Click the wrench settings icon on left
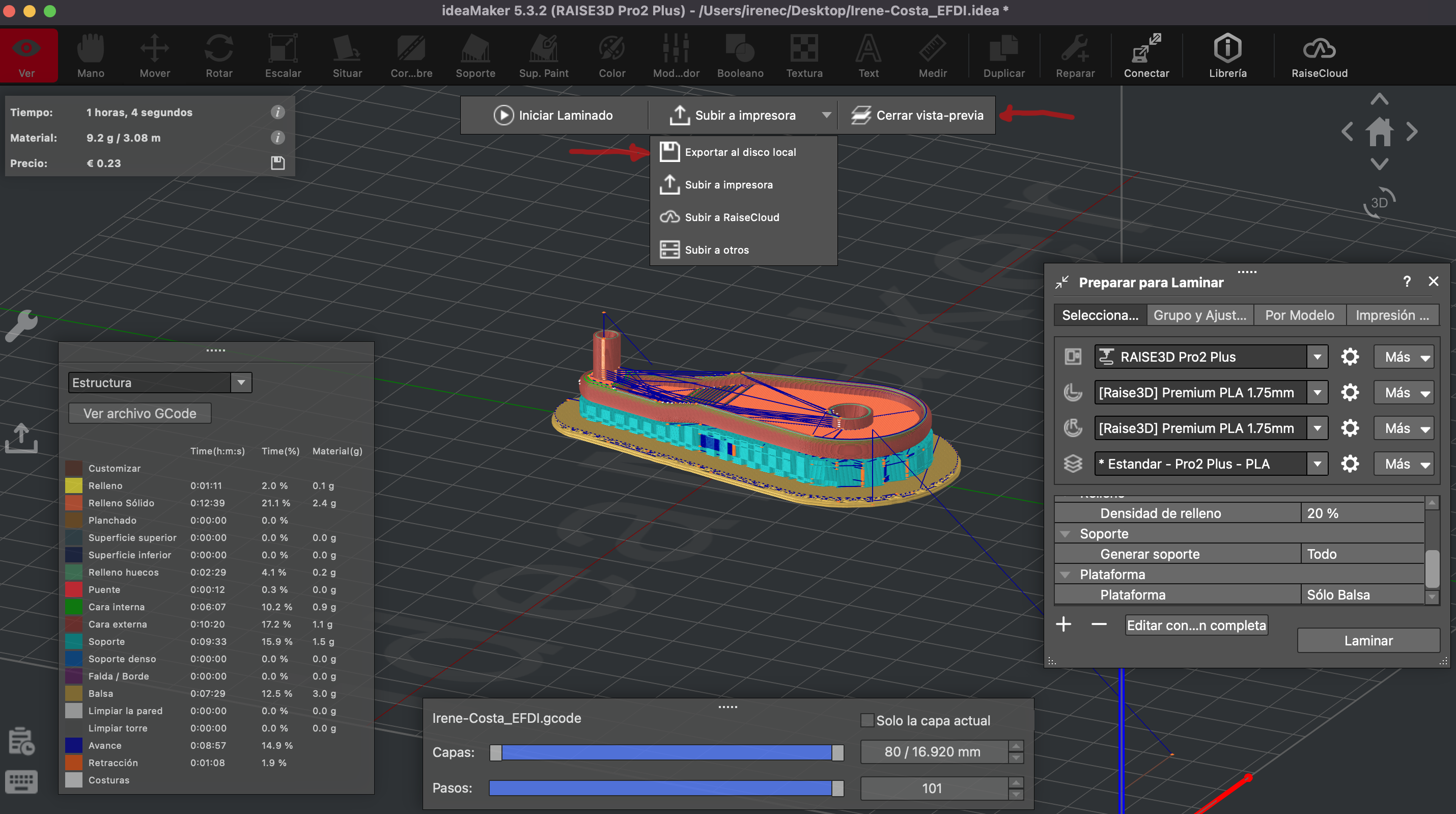 (x=21, y=325)
